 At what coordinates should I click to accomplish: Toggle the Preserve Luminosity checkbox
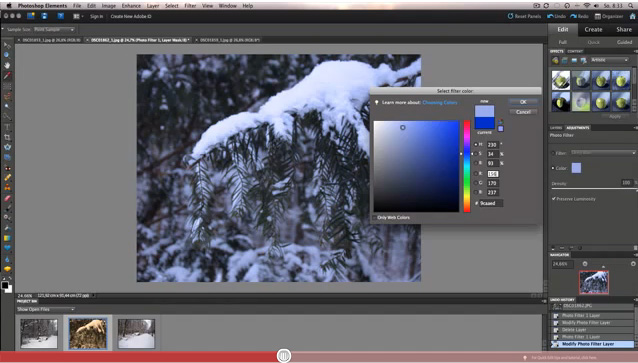tap(554, 199)
